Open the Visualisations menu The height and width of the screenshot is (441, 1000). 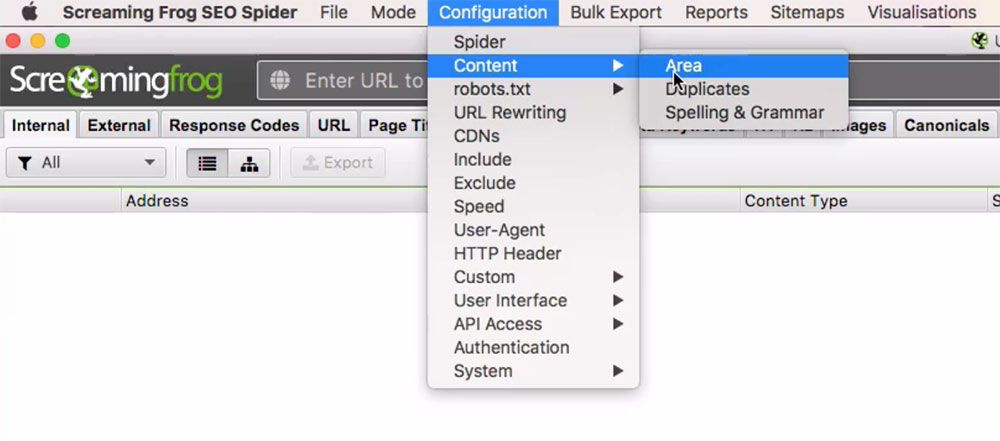click(x=922, y=12)
